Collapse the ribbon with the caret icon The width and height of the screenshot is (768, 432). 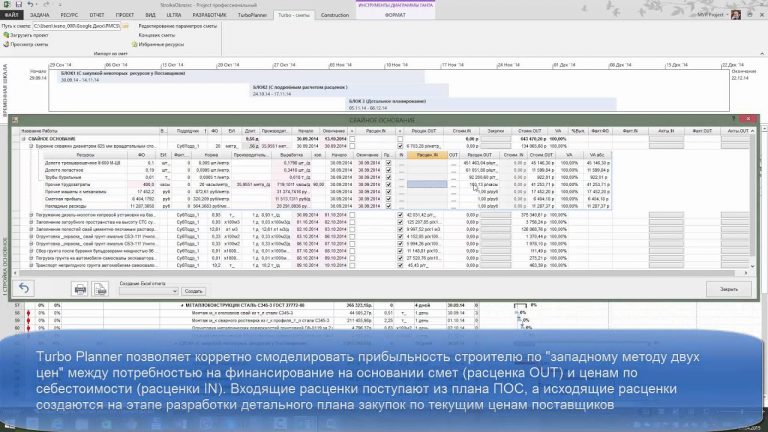762,53
